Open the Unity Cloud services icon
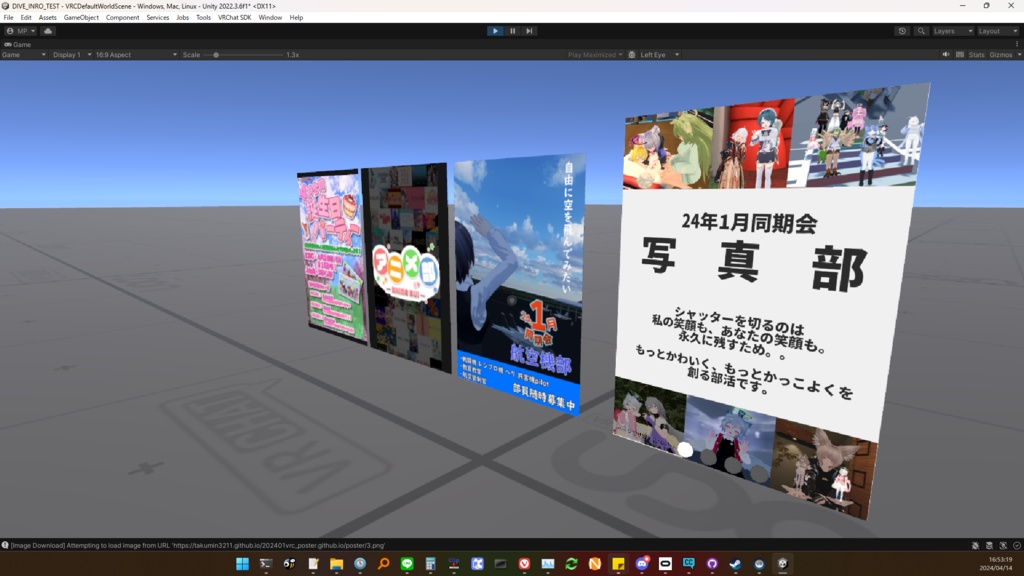Screen dimensions: 1024x576 coord(48,31)
